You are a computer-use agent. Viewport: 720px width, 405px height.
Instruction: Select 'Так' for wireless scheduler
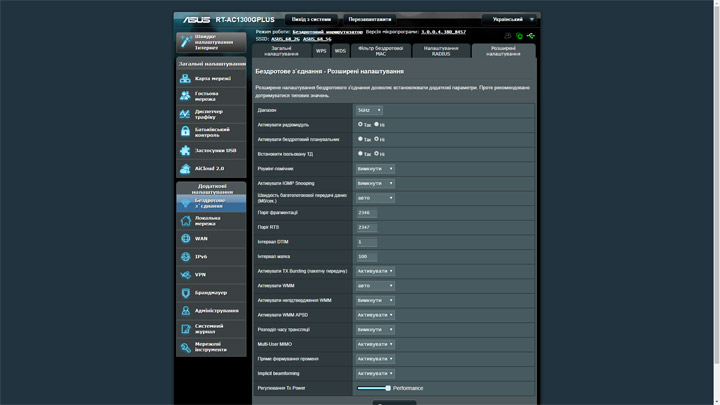(360, 139)
